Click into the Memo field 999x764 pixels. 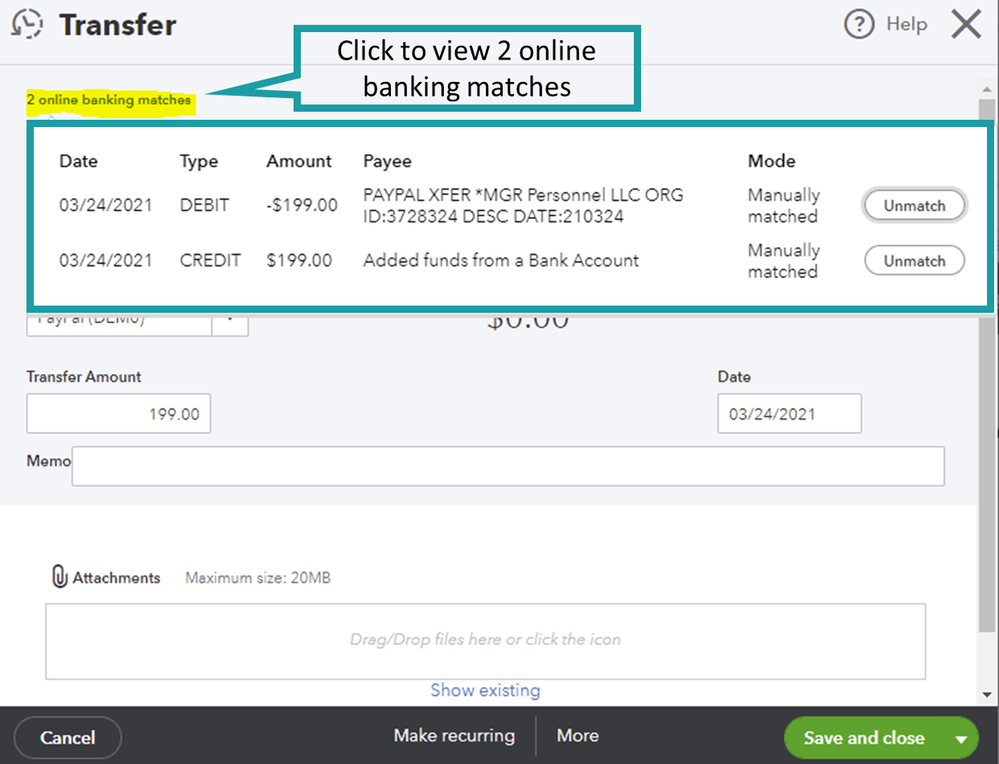click(508, 466)
